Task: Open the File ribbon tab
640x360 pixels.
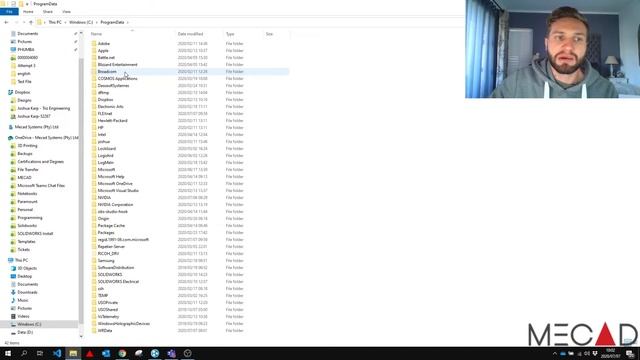Action: pyautogui.click(x=9, y=11)
